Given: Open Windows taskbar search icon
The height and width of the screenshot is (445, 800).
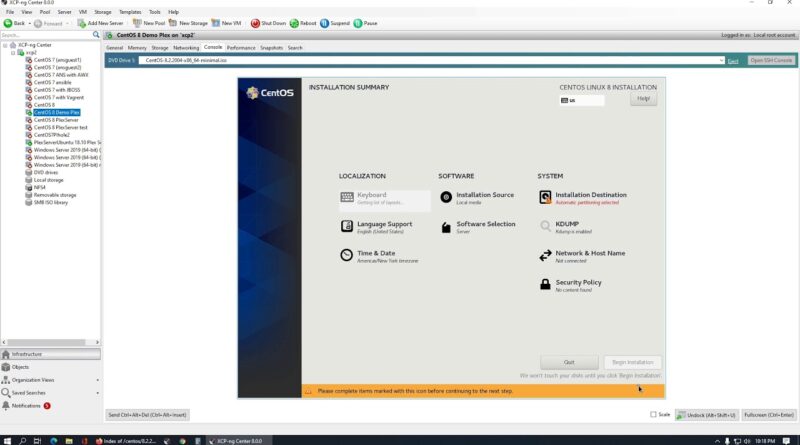Looking at the screenshot, I should coord(22,441).
